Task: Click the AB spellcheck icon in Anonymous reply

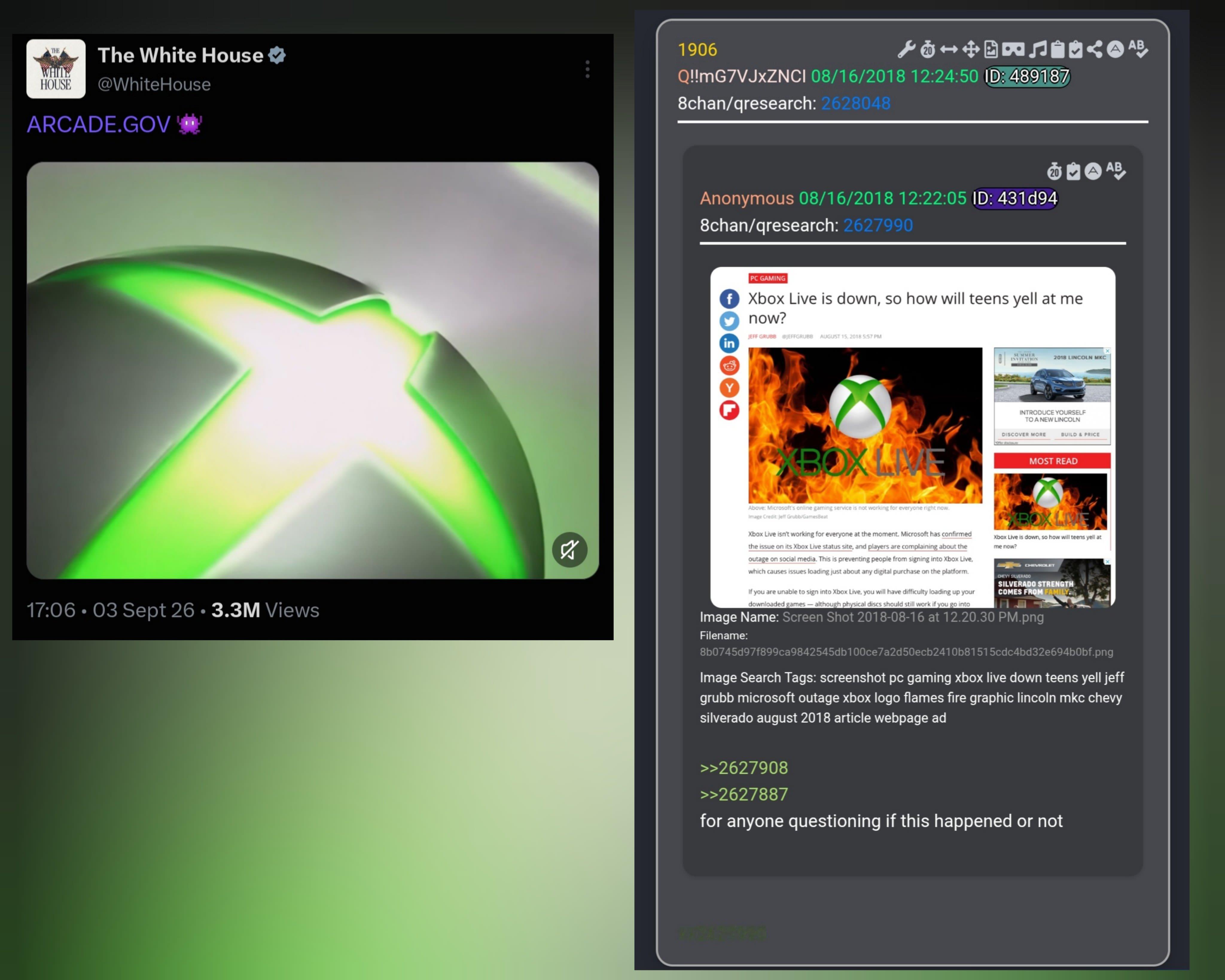Action: 1116,171
